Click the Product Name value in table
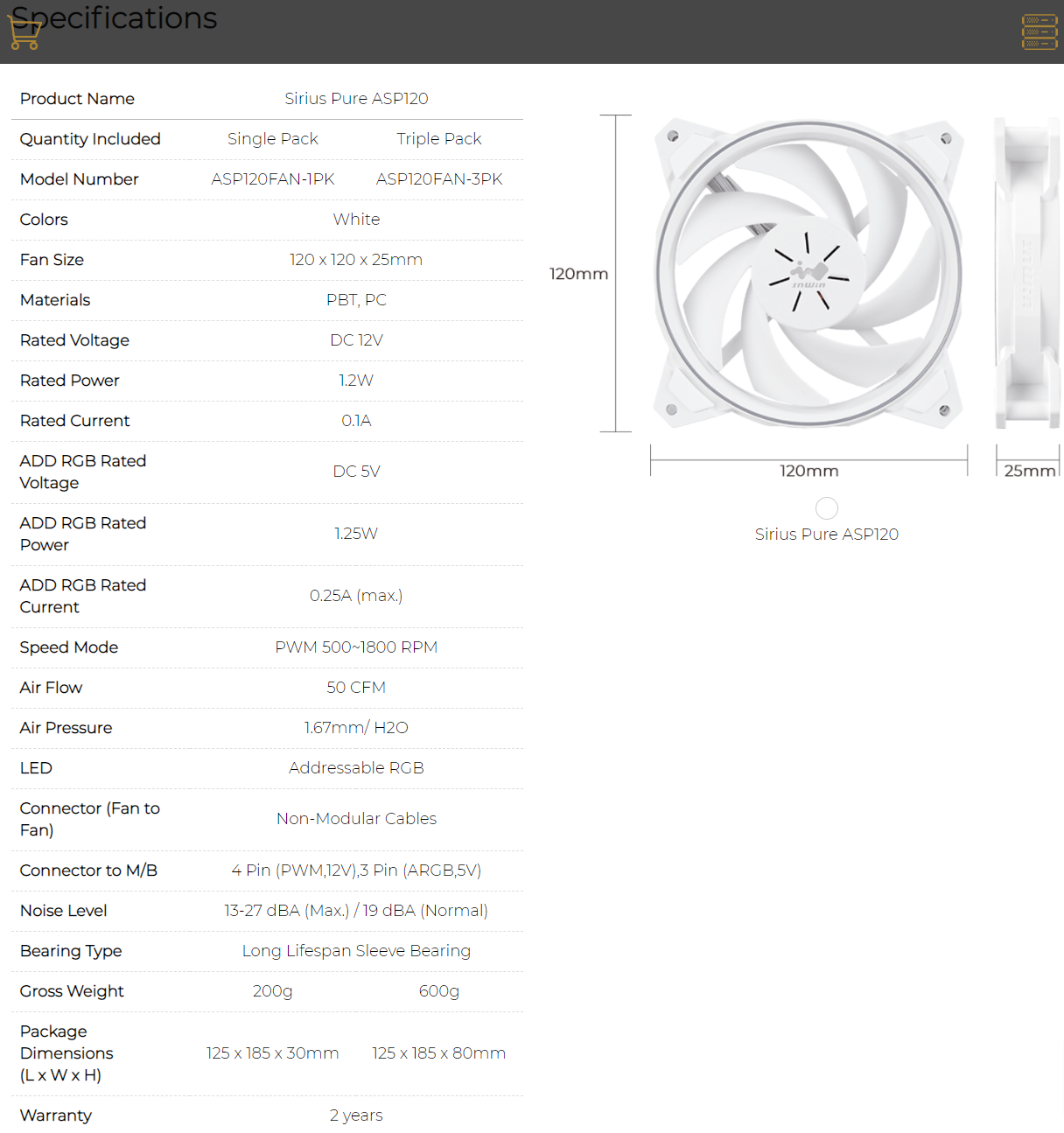 point(356,99)
